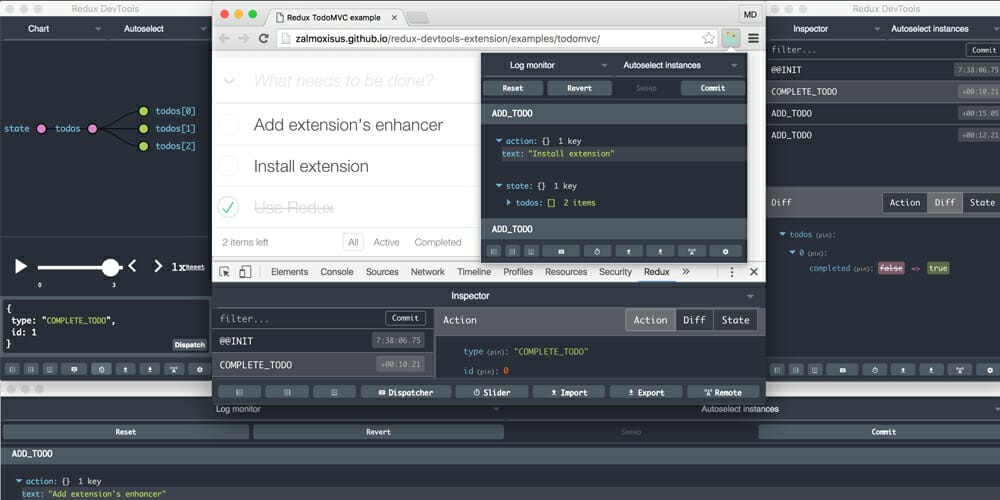The height and width of the screenshot is (500, 1000).
Task: Open the Log monitor dropdown in popup
Action: click(547, 65)
